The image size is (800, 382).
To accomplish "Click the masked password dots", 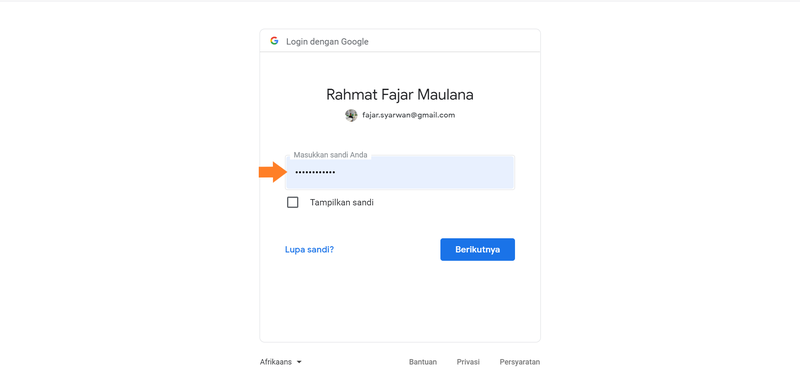I will coord(315,172).
